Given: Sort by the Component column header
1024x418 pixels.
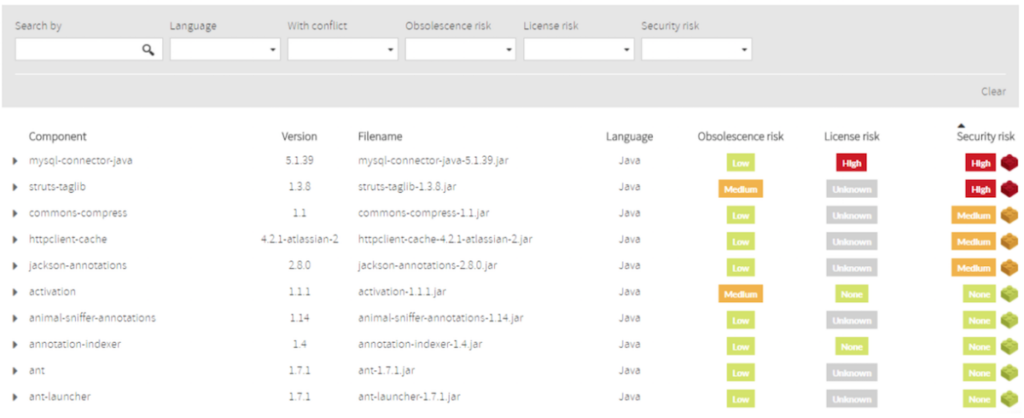Looking at the screenshot, I should tap(57, 137).
